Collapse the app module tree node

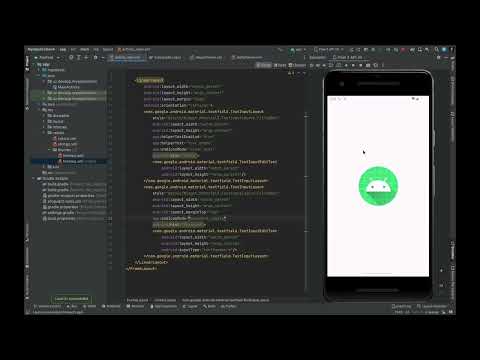34,64
